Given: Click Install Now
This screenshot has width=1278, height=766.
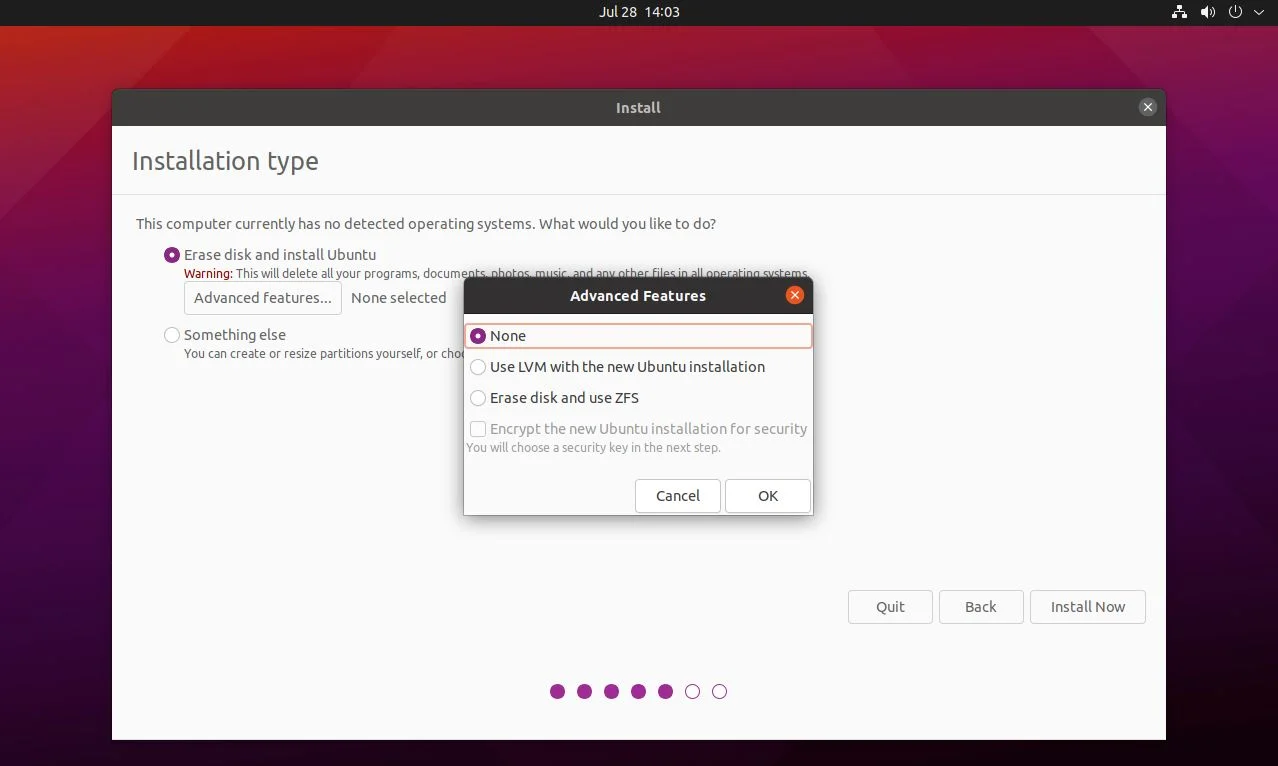Looking at the screenshot, I should (x=1088, y=607).
